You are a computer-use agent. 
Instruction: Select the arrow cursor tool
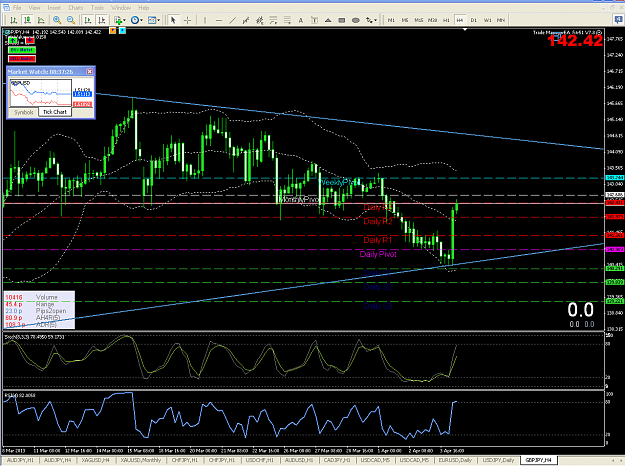click(173, 20)
